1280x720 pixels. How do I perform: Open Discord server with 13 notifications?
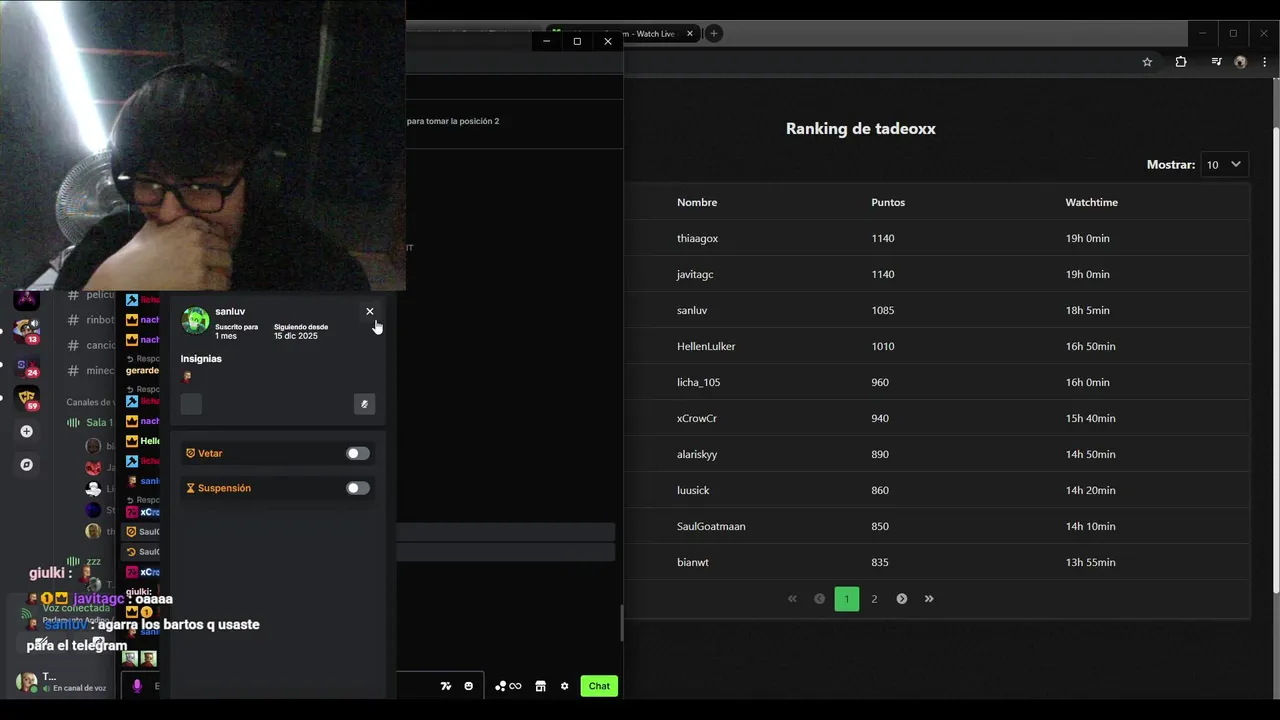click(x=27, y=332)
